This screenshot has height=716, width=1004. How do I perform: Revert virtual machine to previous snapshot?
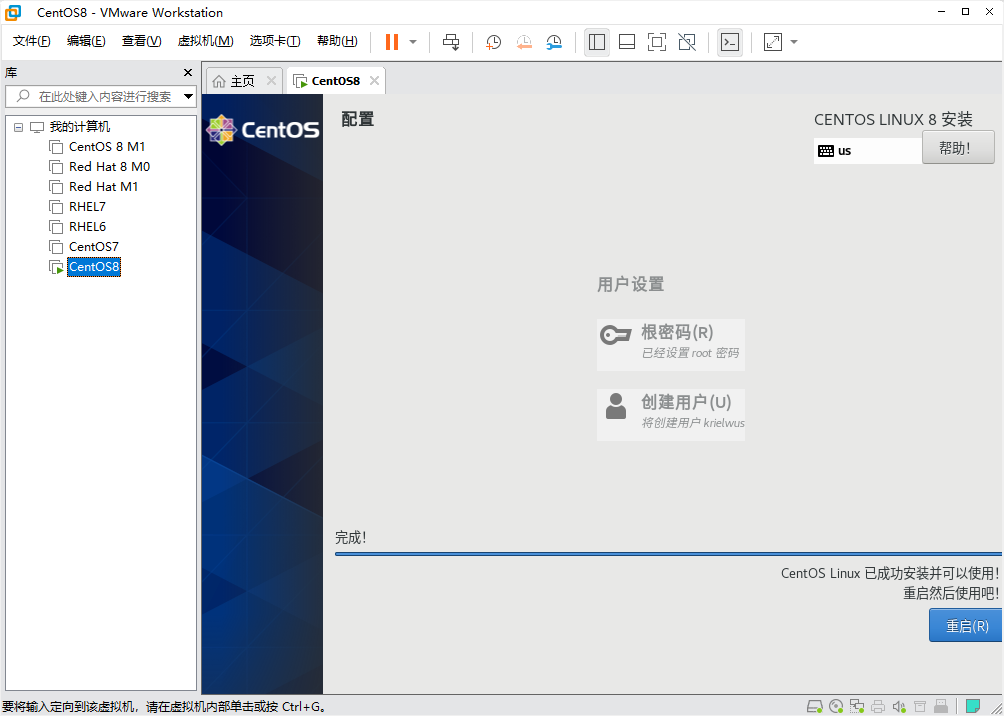tap(524, 42)
